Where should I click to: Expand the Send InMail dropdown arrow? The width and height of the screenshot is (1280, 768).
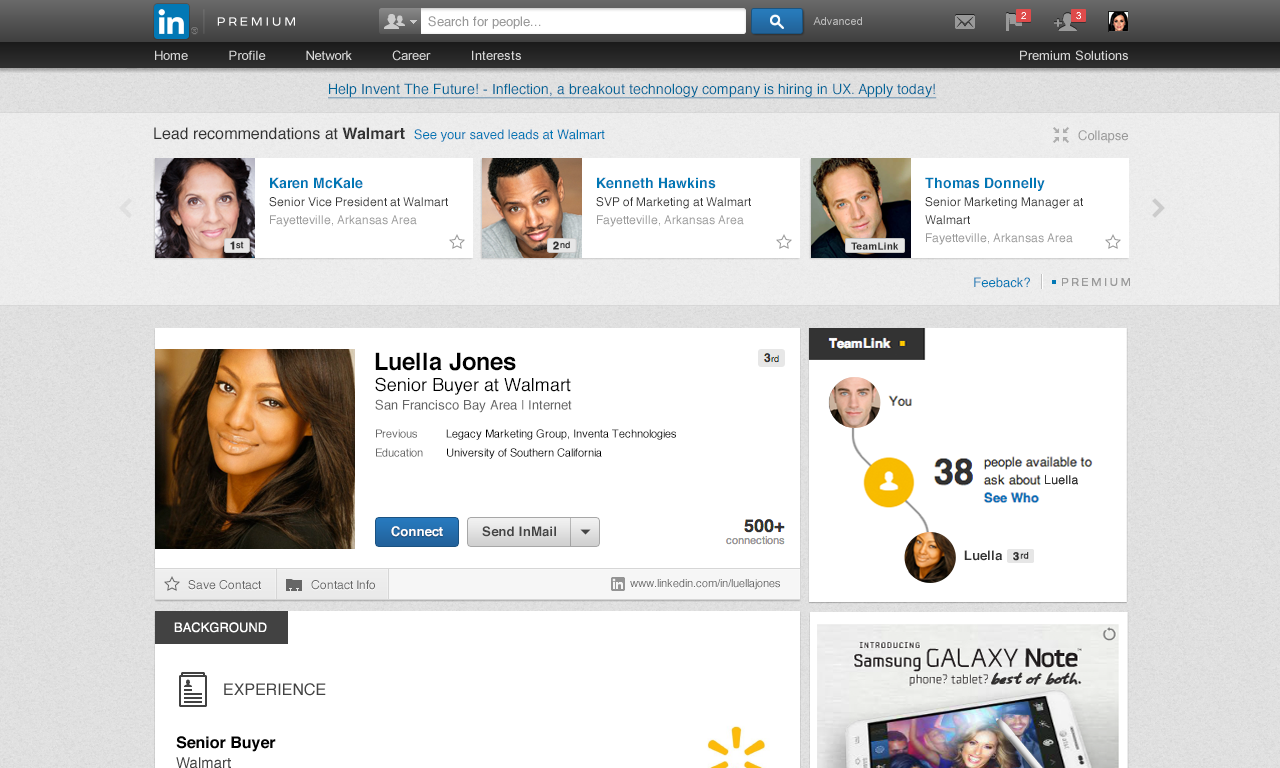[585, 532]
